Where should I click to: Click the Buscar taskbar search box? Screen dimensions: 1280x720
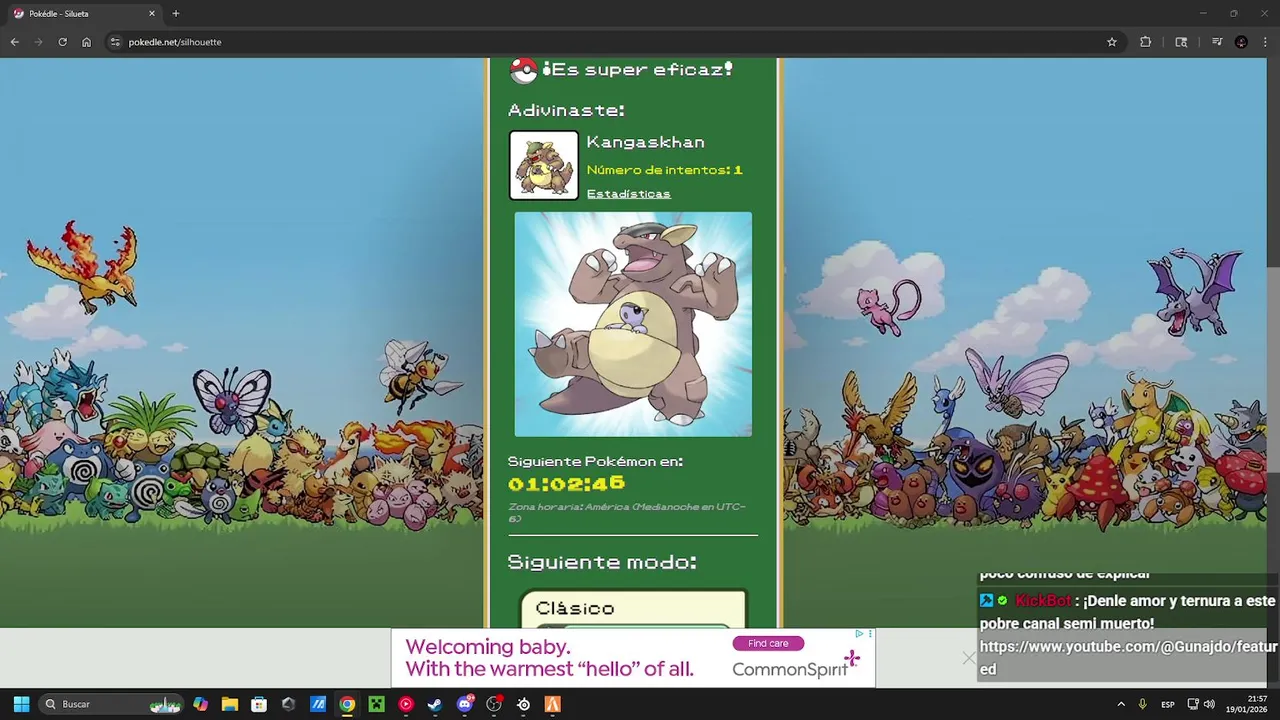click(112, 704)
